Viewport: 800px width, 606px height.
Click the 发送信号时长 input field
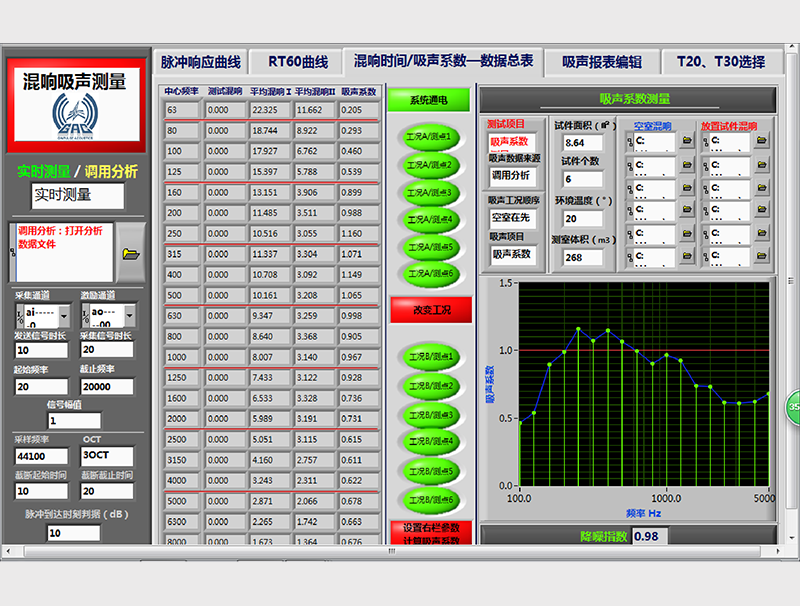[x=41, y=350]
